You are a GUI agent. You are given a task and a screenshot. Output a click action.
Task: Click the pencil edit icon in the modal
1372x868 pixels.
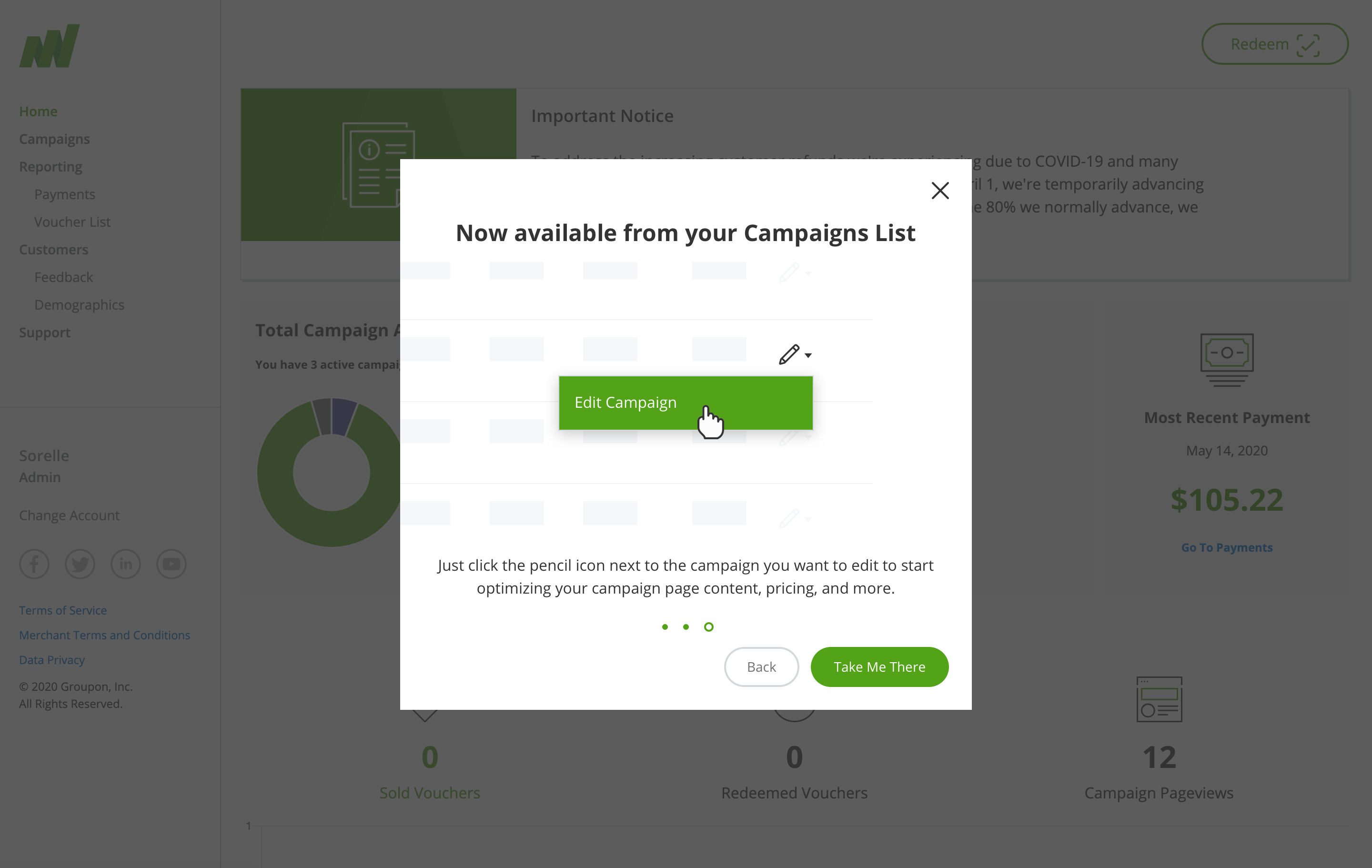(788, 354)
